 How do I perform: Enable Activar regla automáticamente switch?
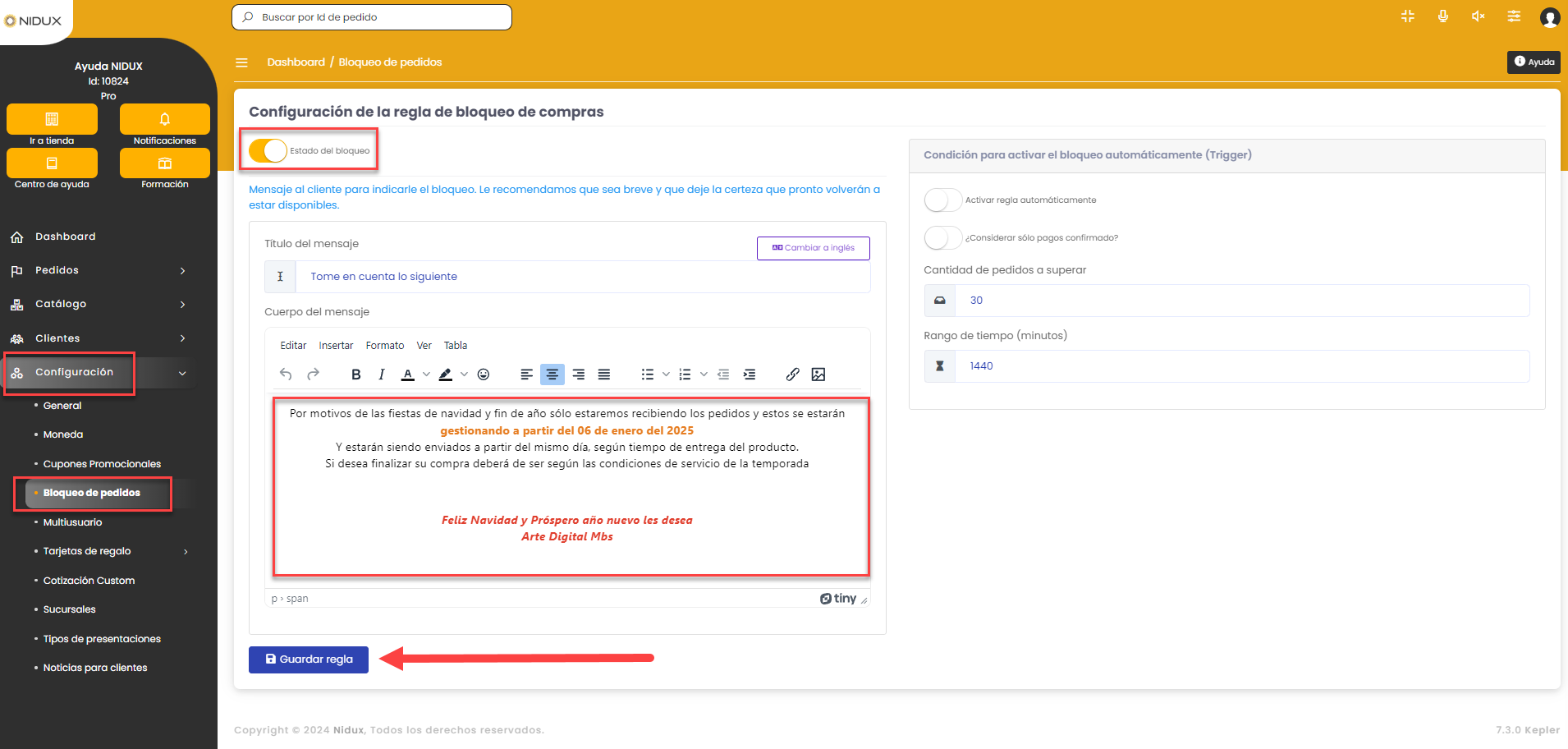coord(943,200)
